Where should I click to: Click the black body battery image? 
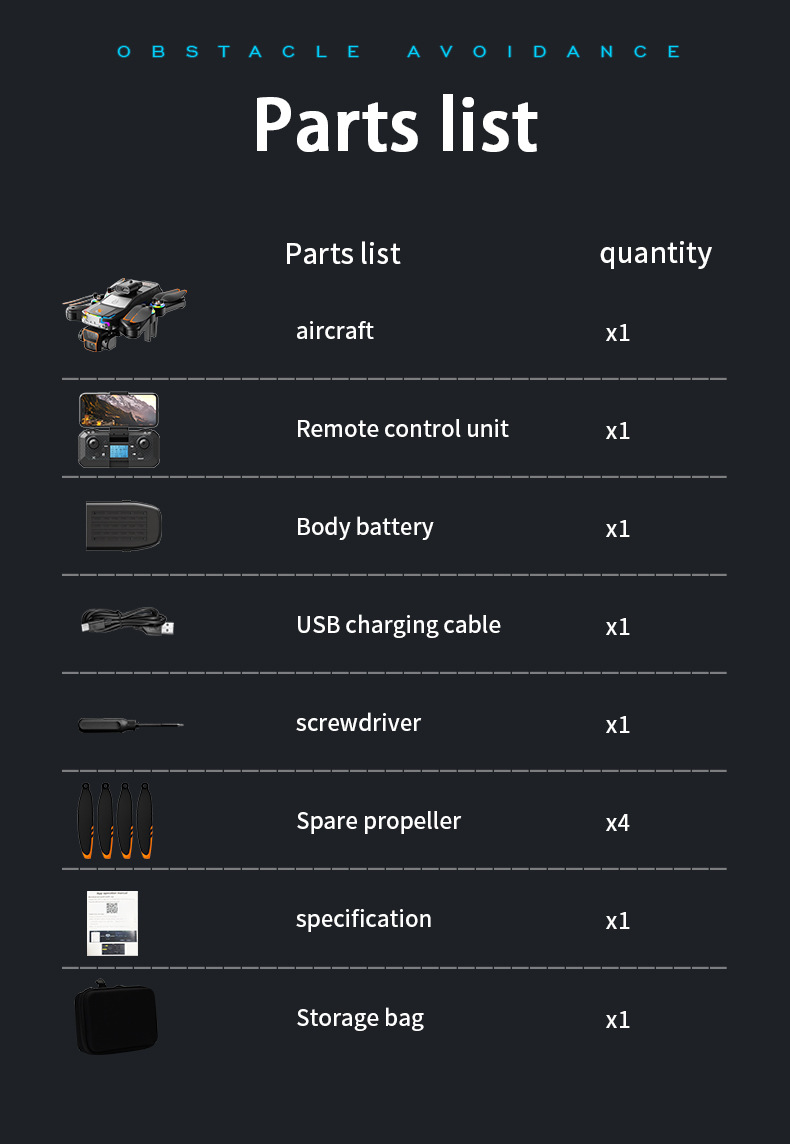tap(123, 526)
